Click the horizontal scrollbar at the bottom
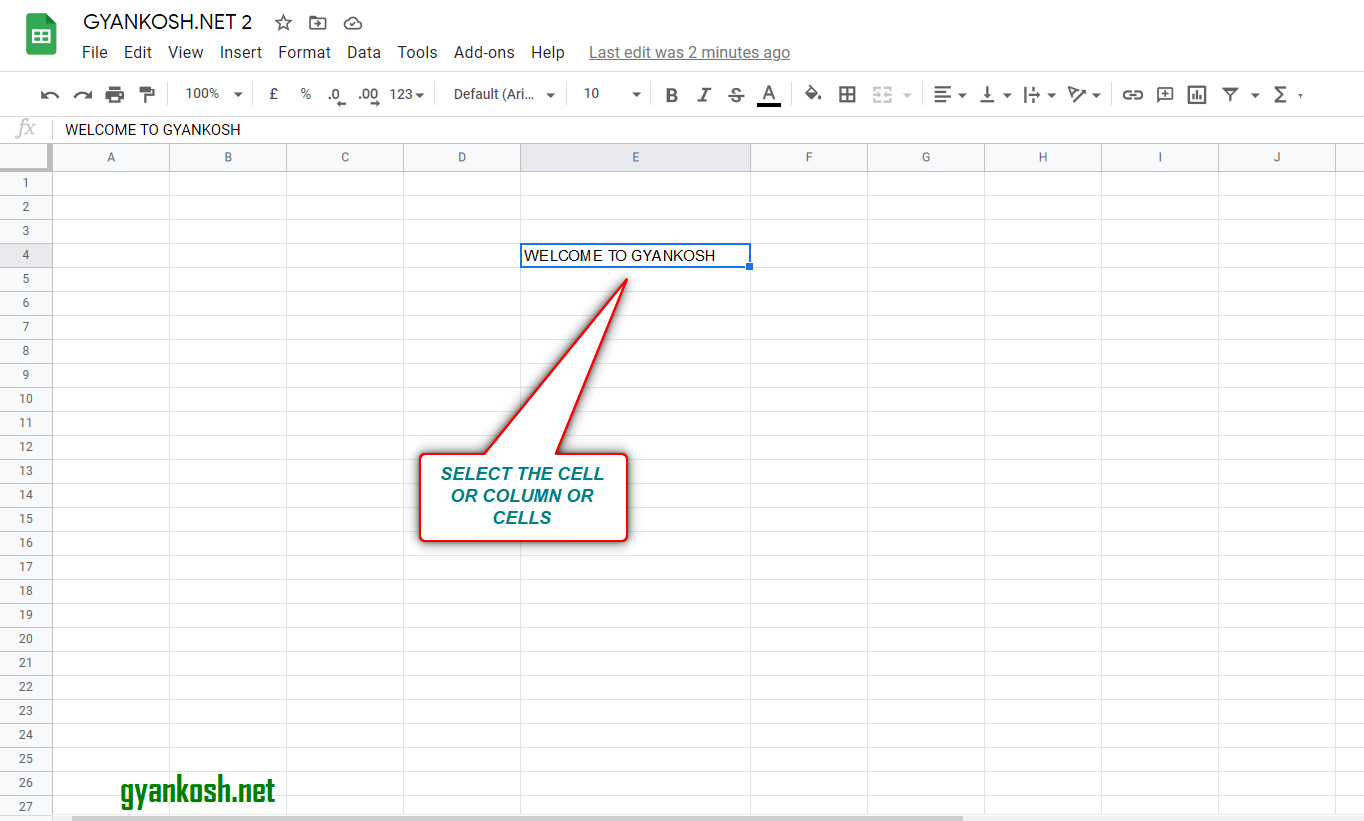1364x821 pixels. pyautogui.click(x=517, y=818)
